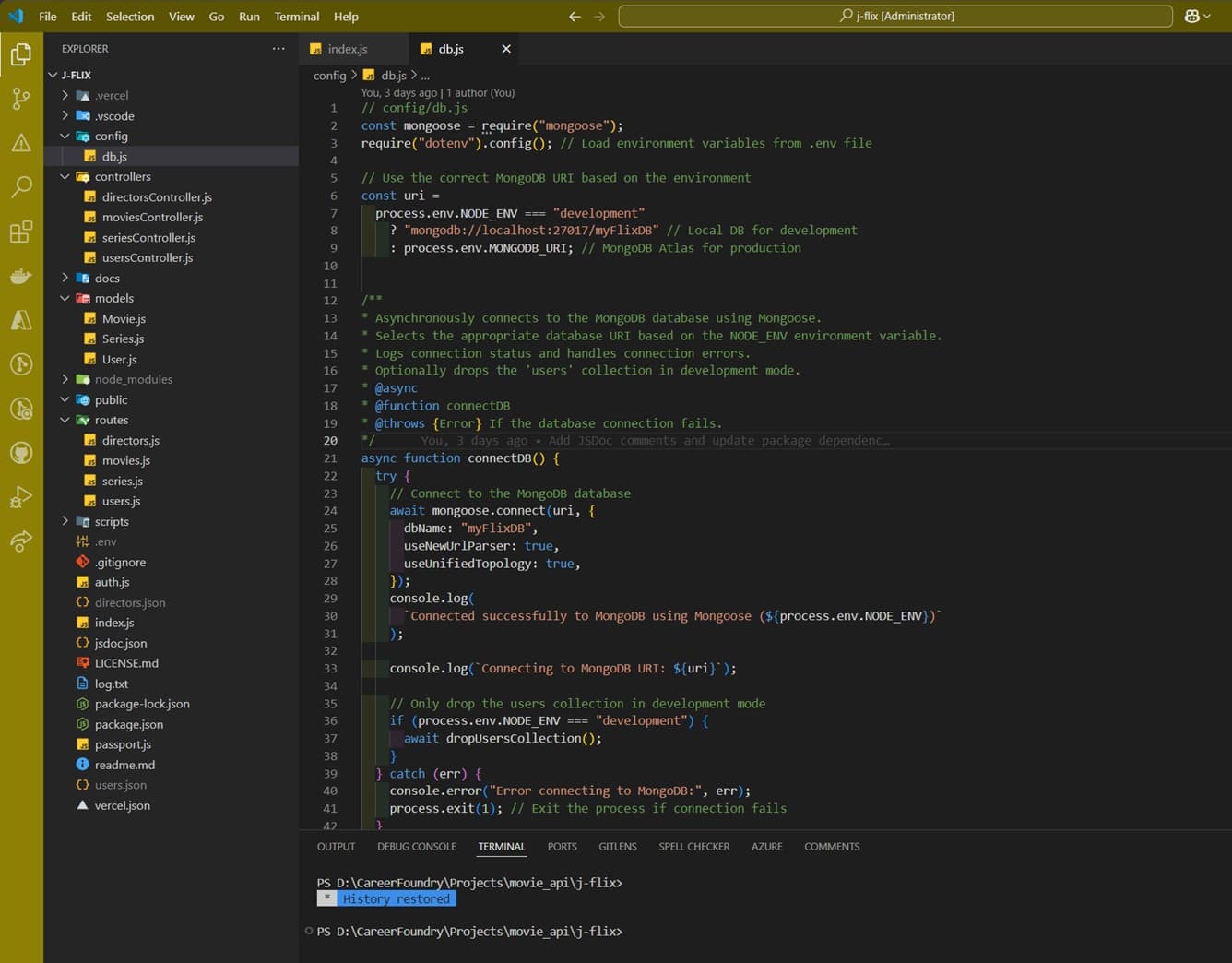The width and height of the screenshot is (1232, 963).
Task: Open the Search view
Action: point(20,187)
